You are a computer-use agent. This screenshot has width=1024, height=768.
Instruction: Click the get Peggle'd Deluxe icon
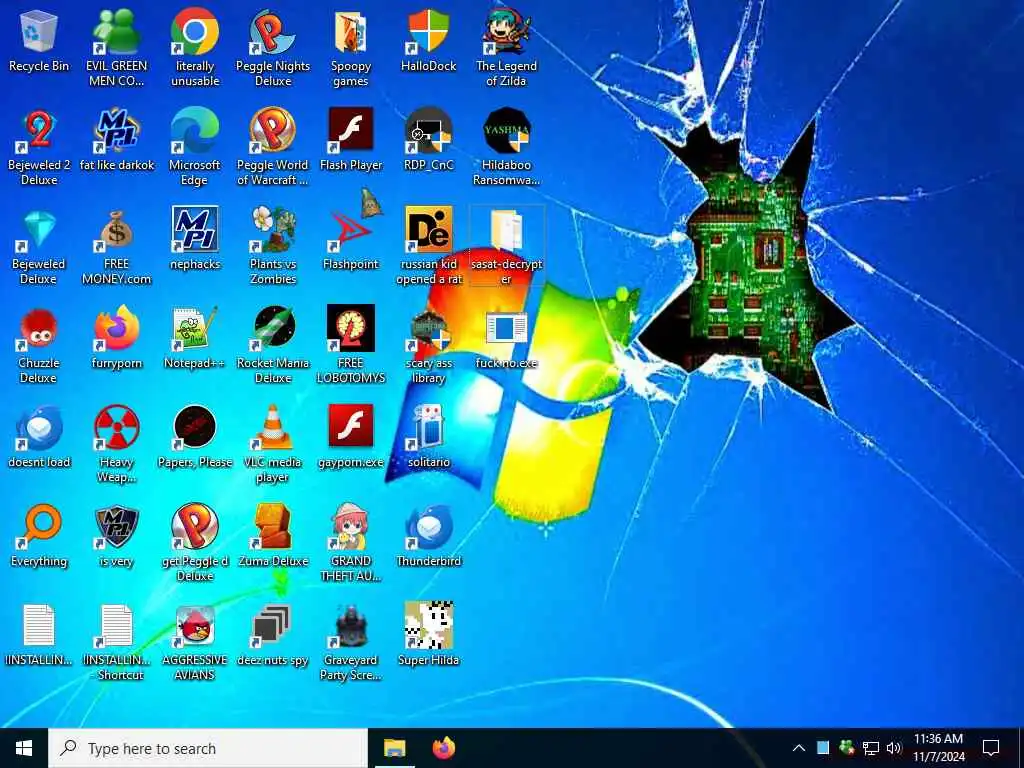195,543
